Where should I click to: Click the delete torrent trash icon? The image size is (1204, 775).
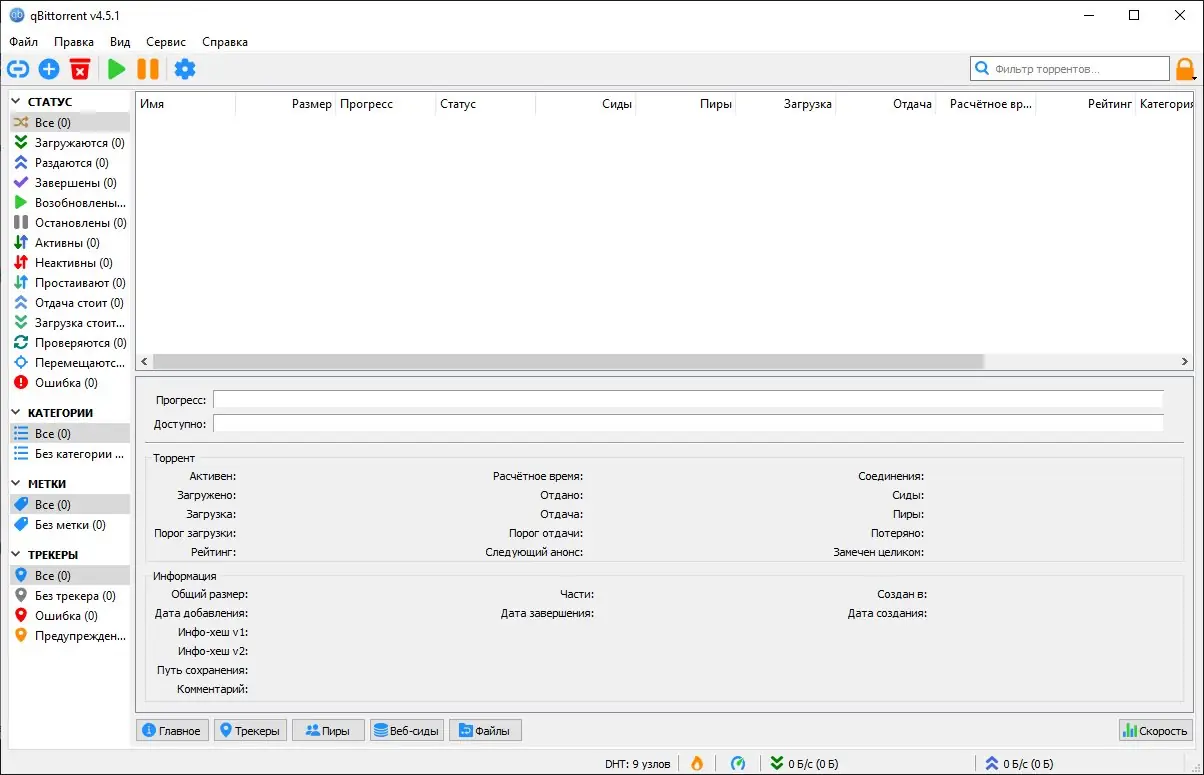coord(80,69)
